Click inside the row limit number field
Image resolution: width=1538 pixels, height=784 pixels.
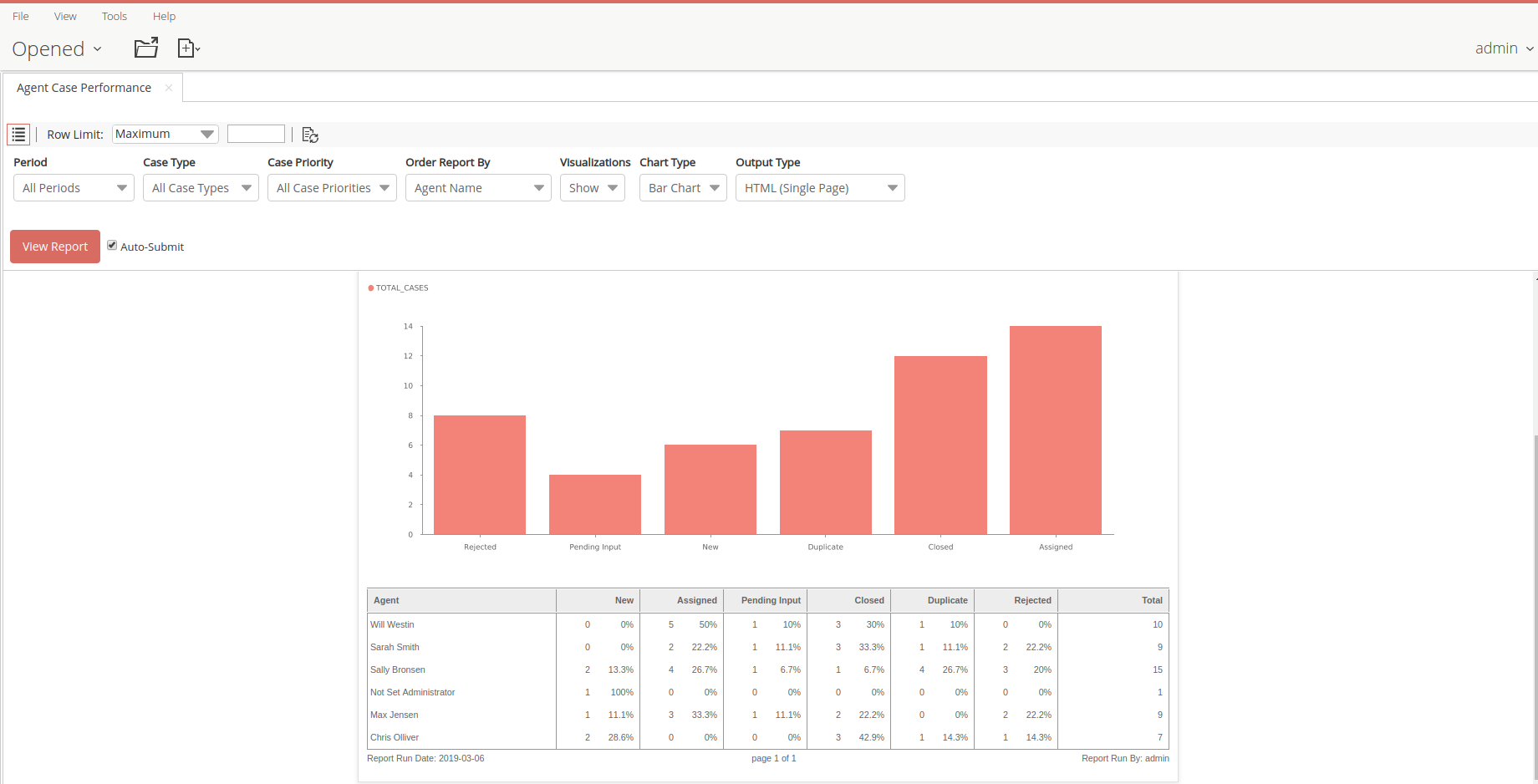tap(256, 134)
